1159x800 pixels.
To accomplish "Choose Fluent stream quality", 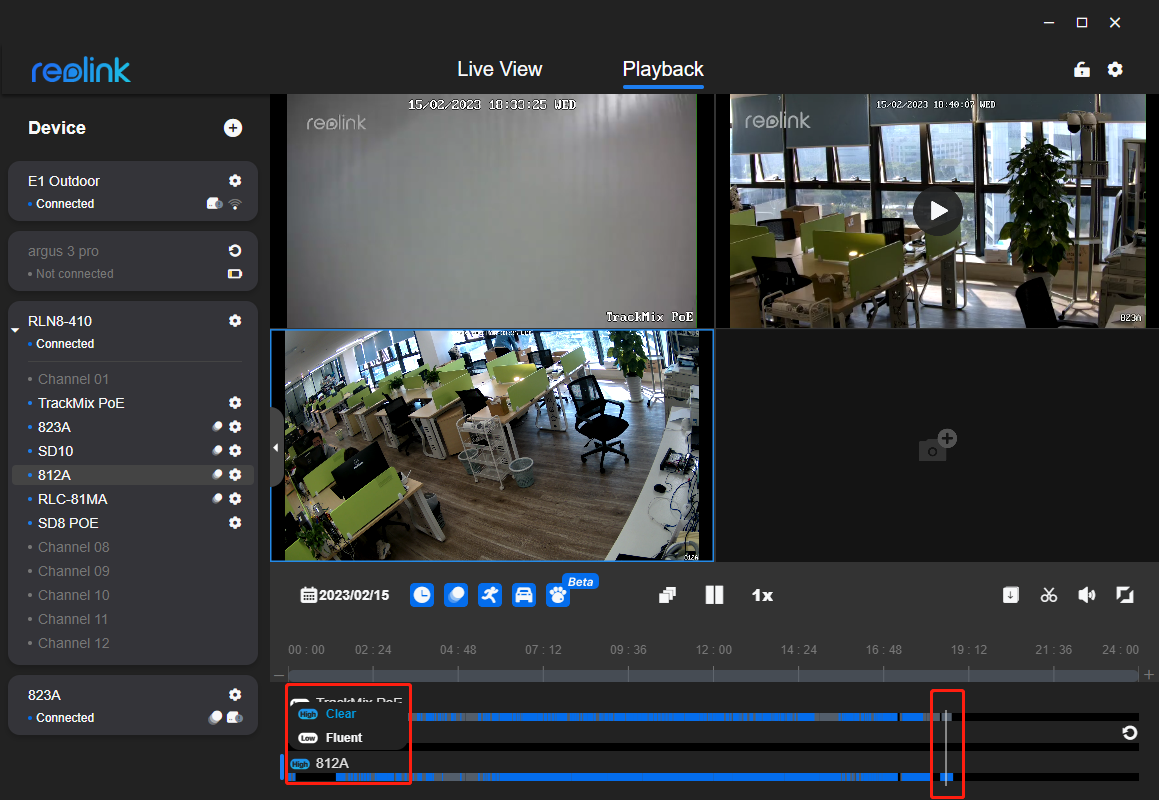I will pos(344,738).
